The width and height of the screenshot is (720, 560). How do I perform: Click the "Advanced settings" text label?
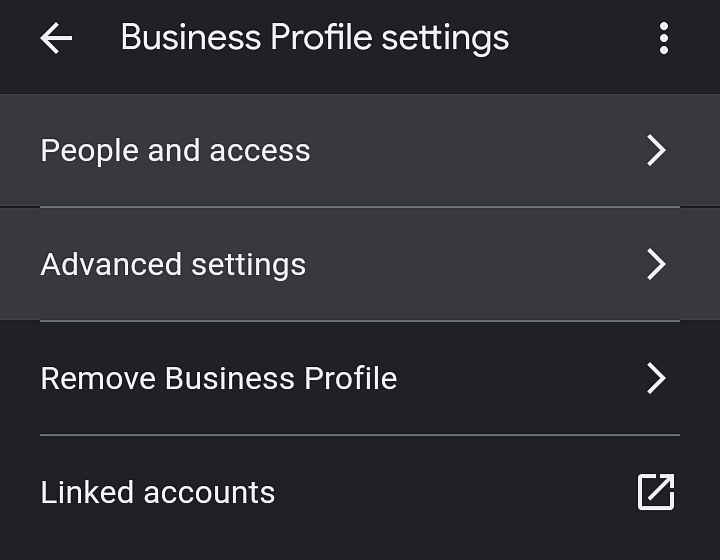tap(173, 265)
